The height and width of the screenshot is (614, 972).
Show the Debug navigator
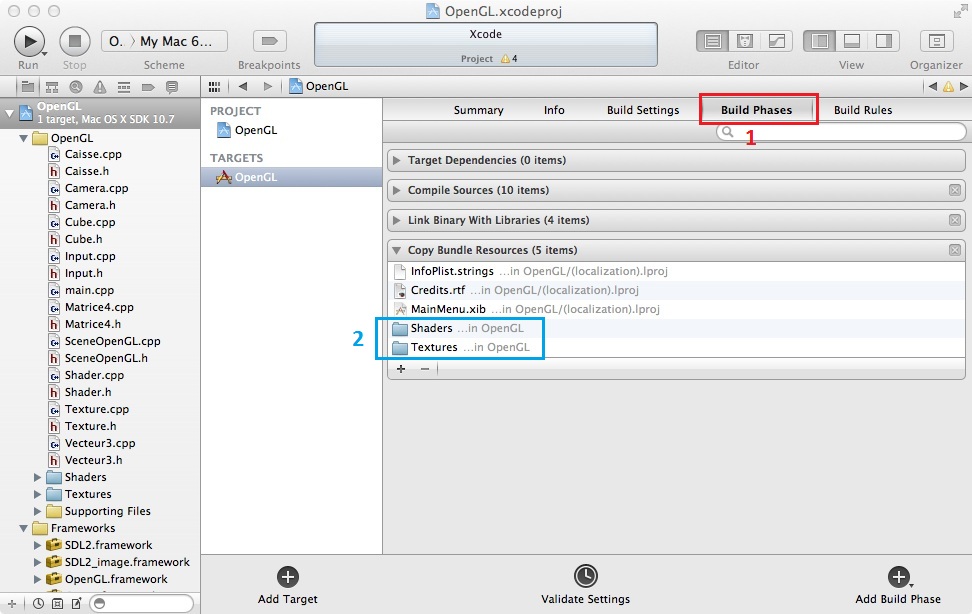(124, 87)
